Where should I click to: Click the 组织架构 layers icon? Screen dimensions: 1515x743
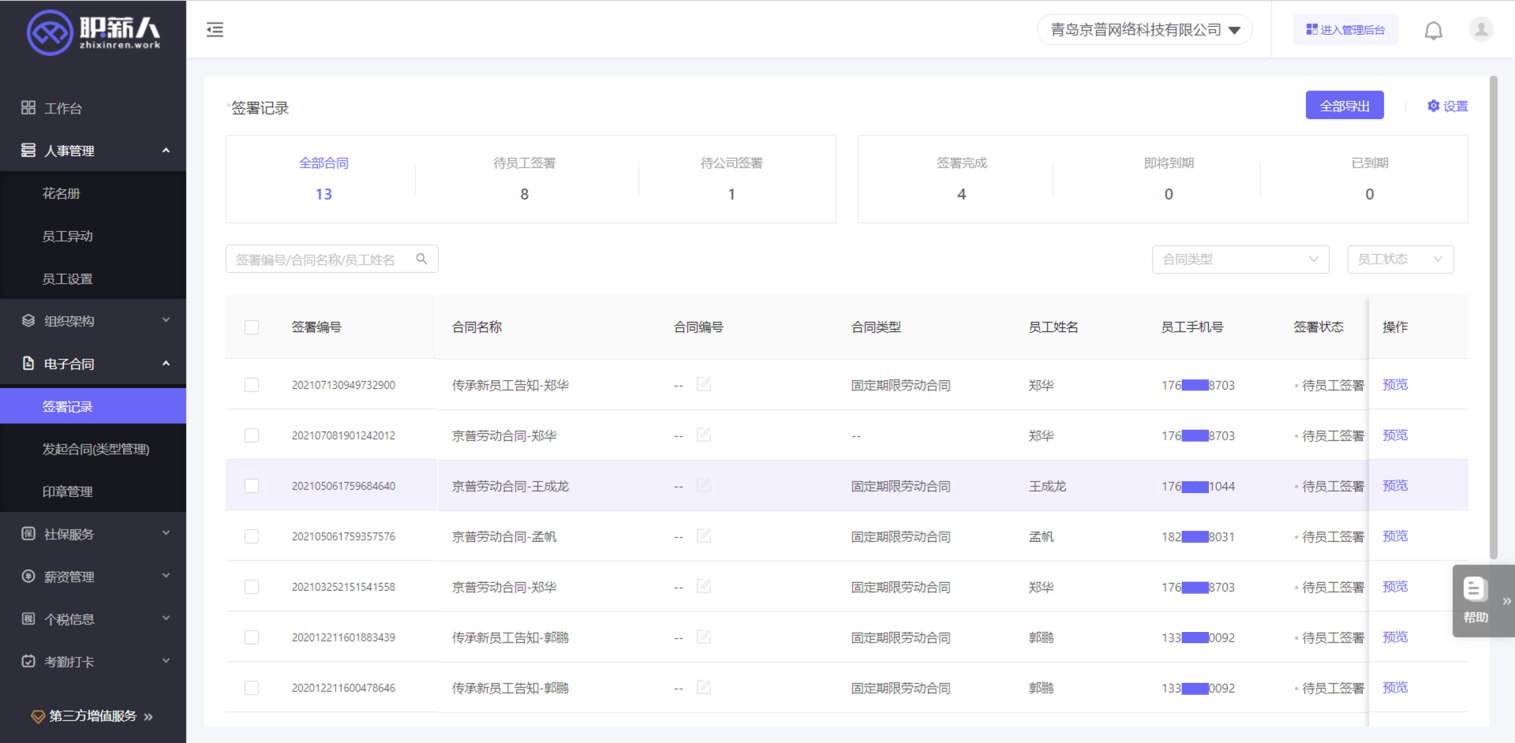click(28, 321)
